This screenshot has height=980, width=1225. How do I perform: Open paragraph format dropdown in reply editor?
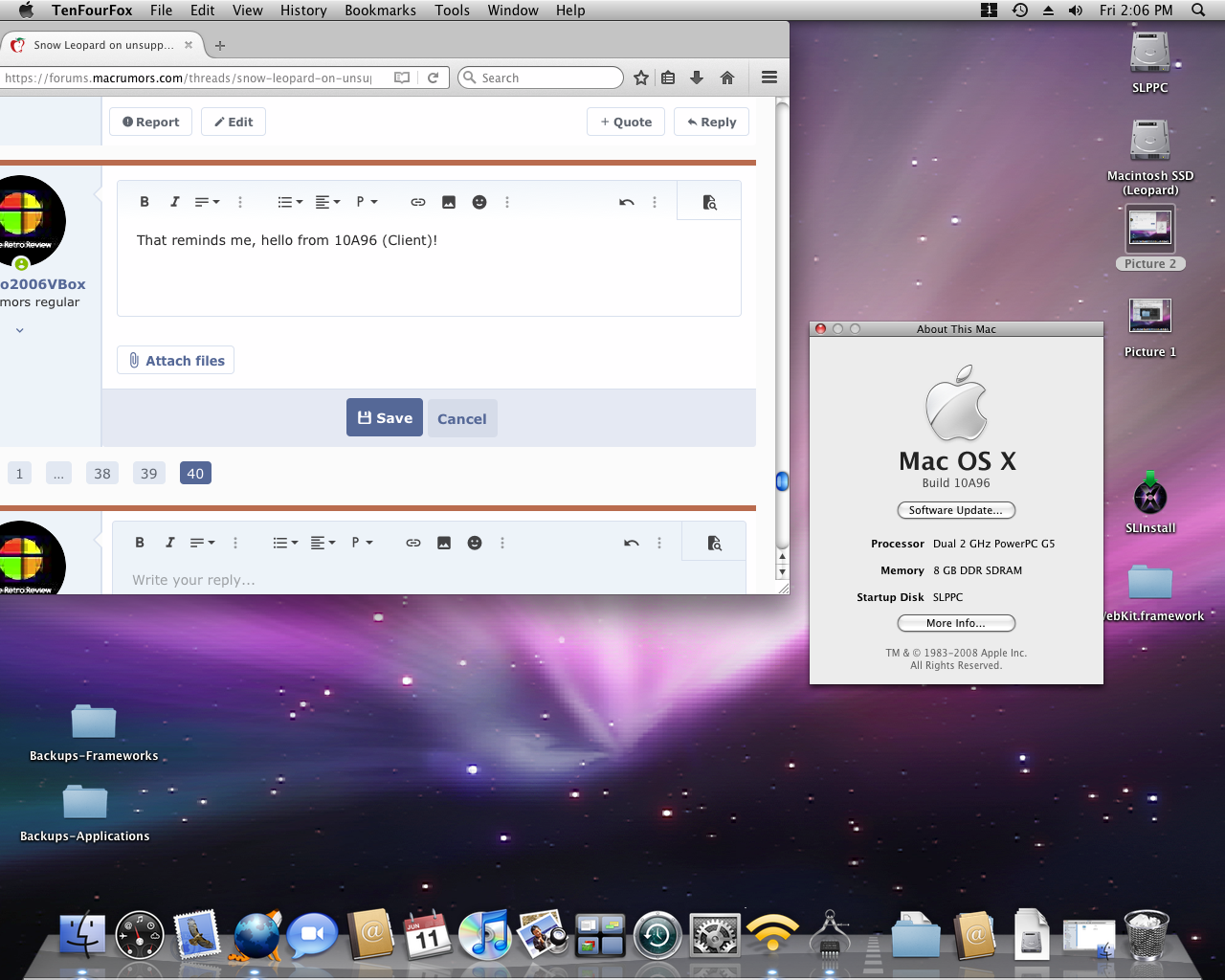tap(362, 543)
